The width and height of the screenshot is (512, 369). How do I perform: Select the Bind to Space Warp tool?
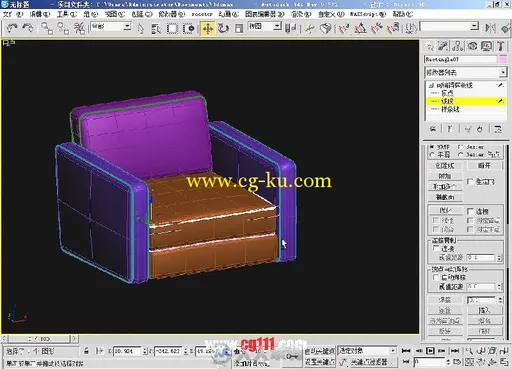[79, 28]
